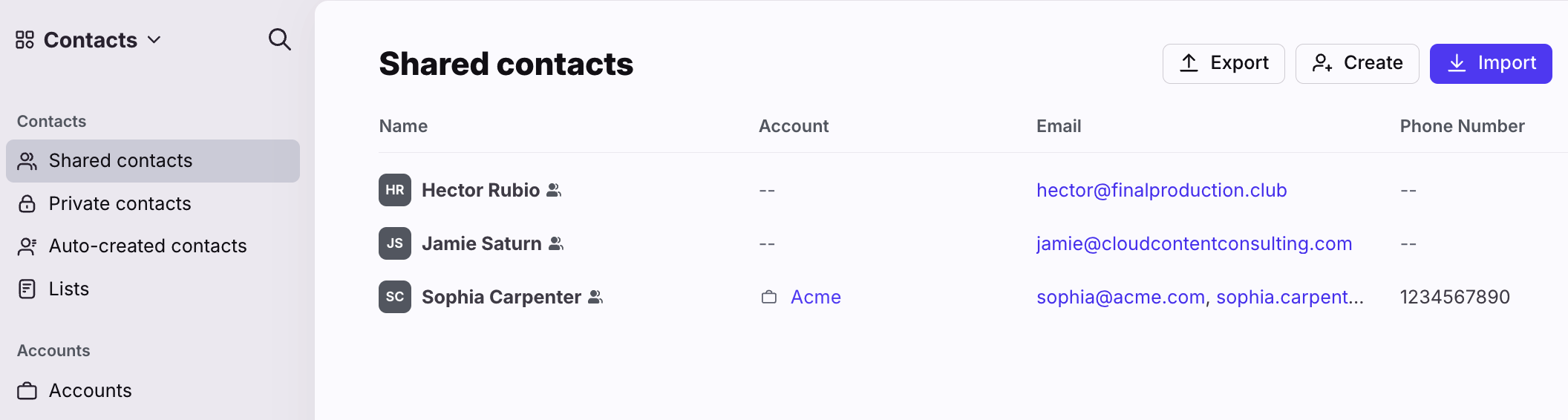The height and width of the screenshot is (420, 1568).
Task: Click the shared icon next to Sophia Carpenter
Action: click(595, 297)
